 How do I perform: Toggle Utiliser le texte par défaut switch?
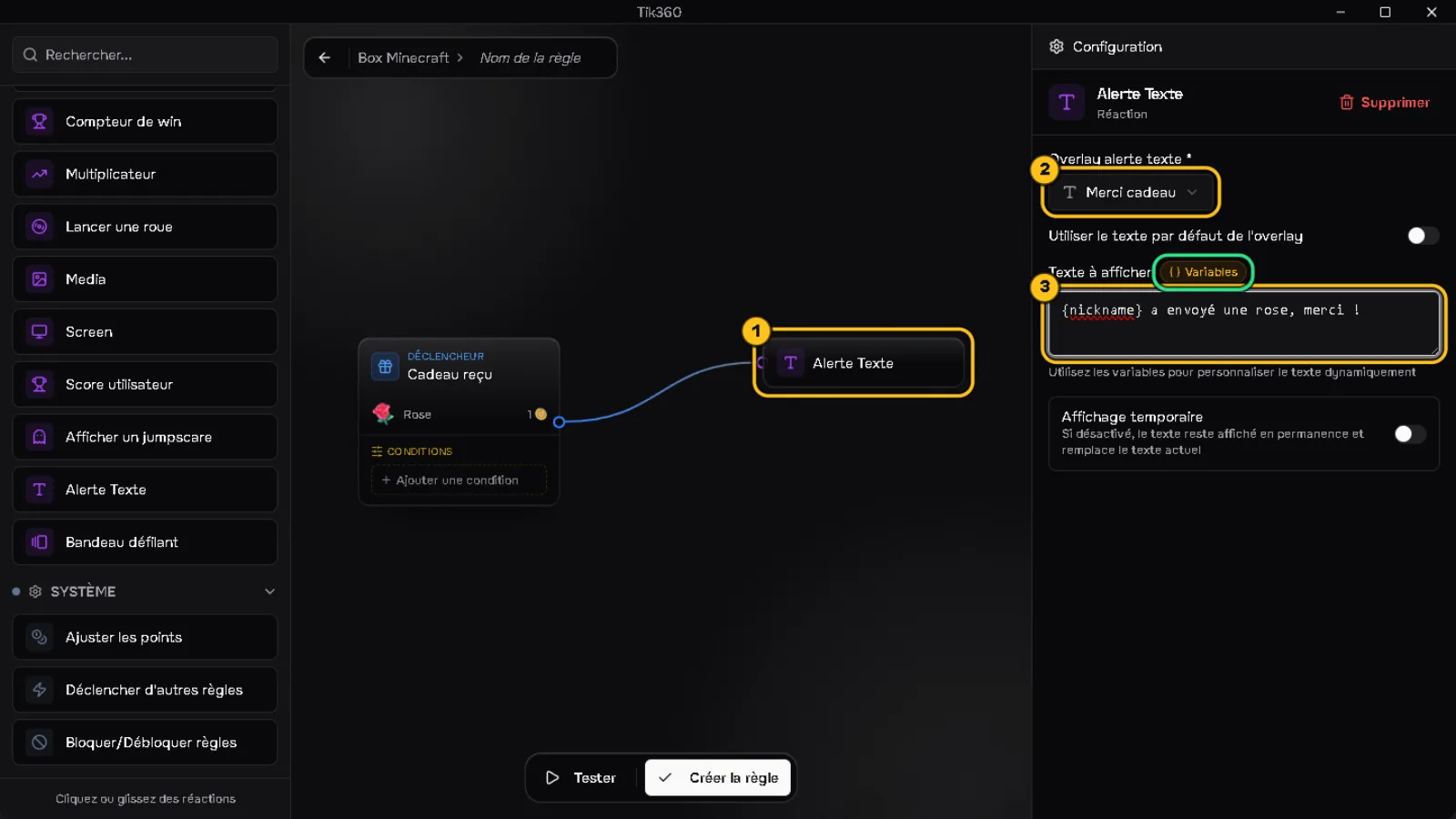[x=1423, y=236]
